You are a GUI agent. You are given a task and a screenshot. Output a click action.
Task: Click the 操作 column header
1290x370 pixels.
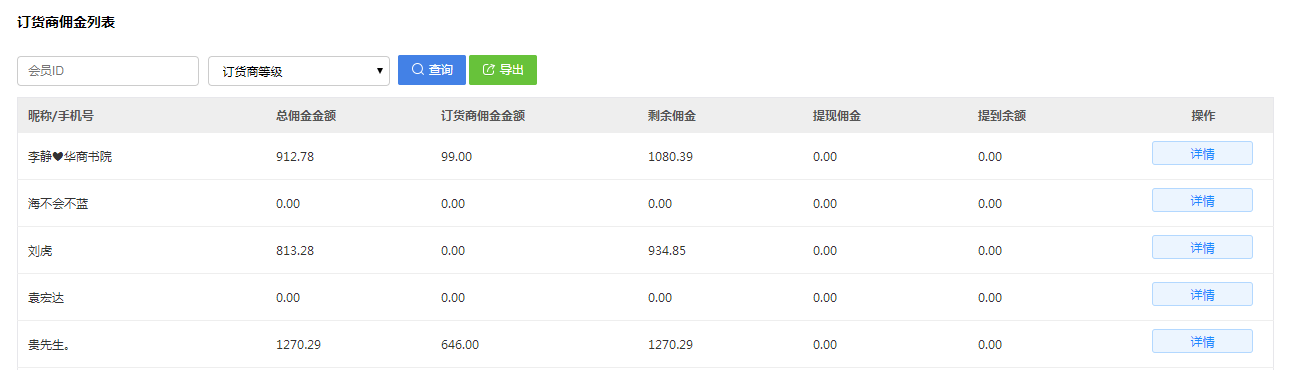coord(1203,116)
